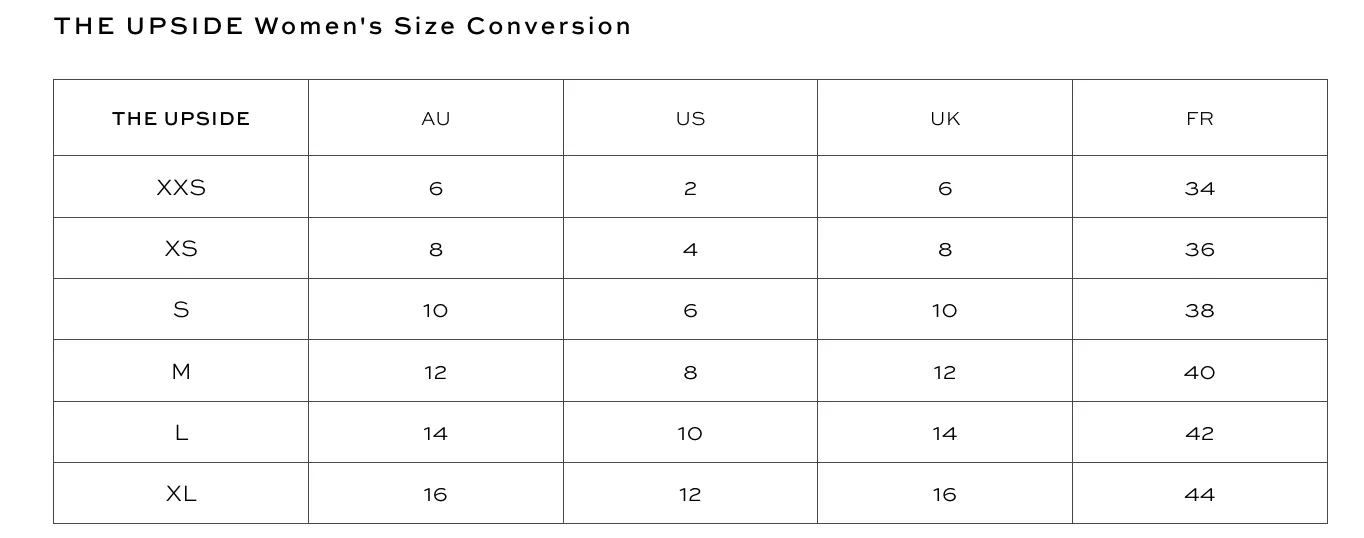Select the FR value 36 cell
Image resolution: width=1364 pixels, height=538 pixels.
point(1200,249)
